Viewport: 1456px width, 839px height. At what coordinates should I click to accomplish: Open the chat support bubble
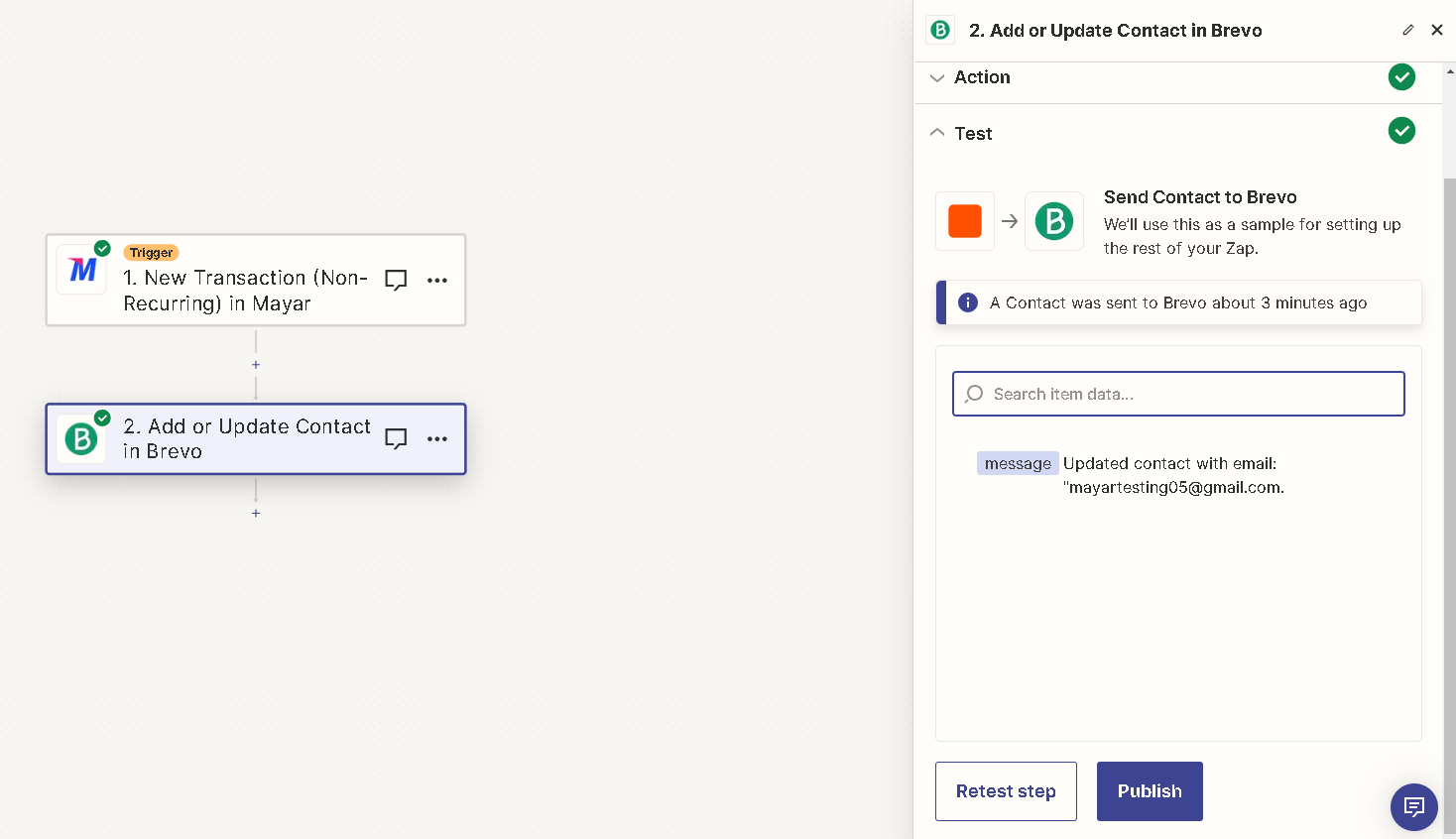1414,807
